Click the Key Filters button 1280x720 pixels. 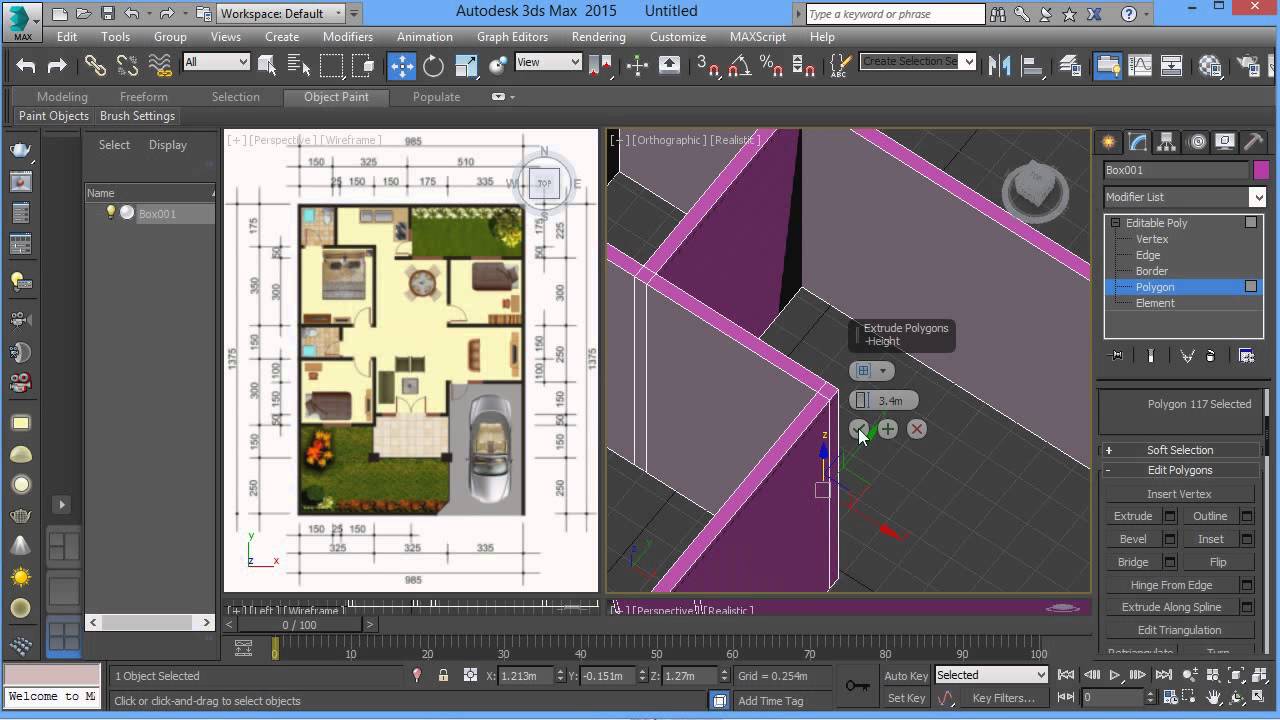pyautogui.click(x=1003, y=698)
